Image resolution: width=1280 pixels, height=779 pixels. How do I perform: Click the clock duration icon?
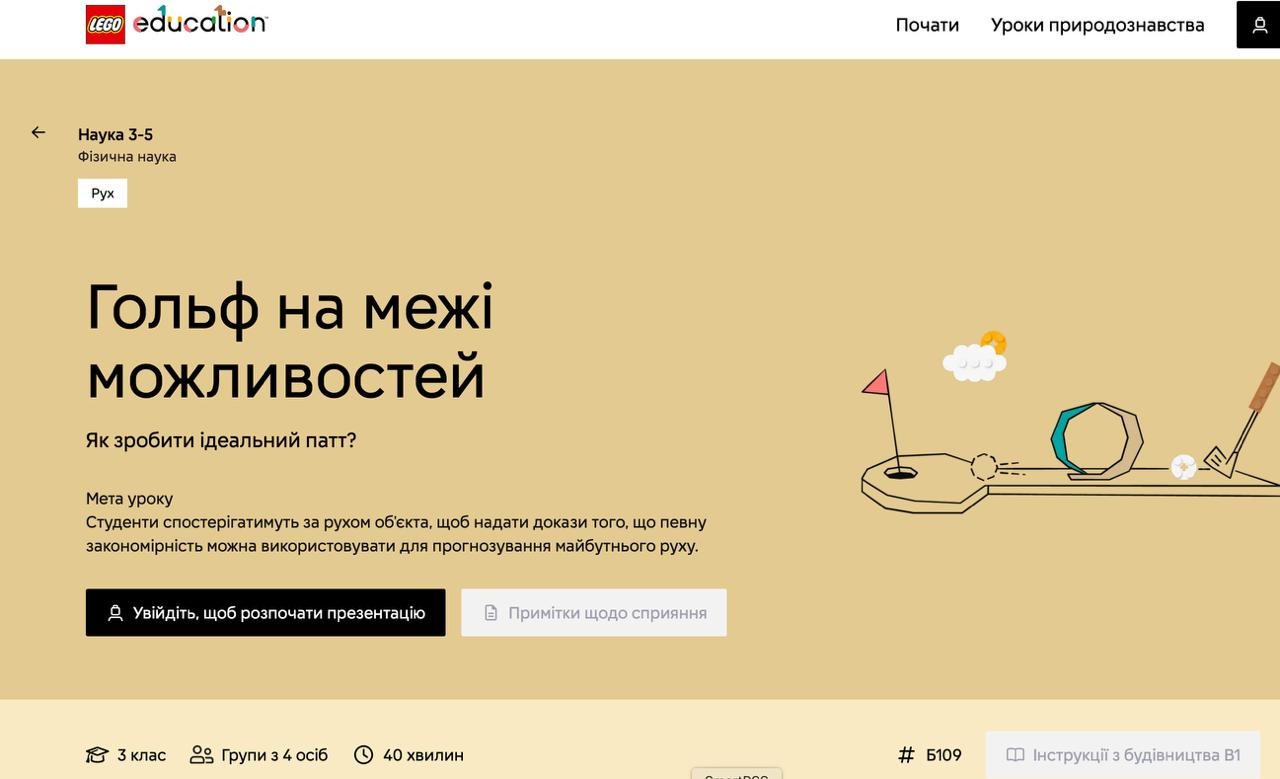click(x=364, y=755)
